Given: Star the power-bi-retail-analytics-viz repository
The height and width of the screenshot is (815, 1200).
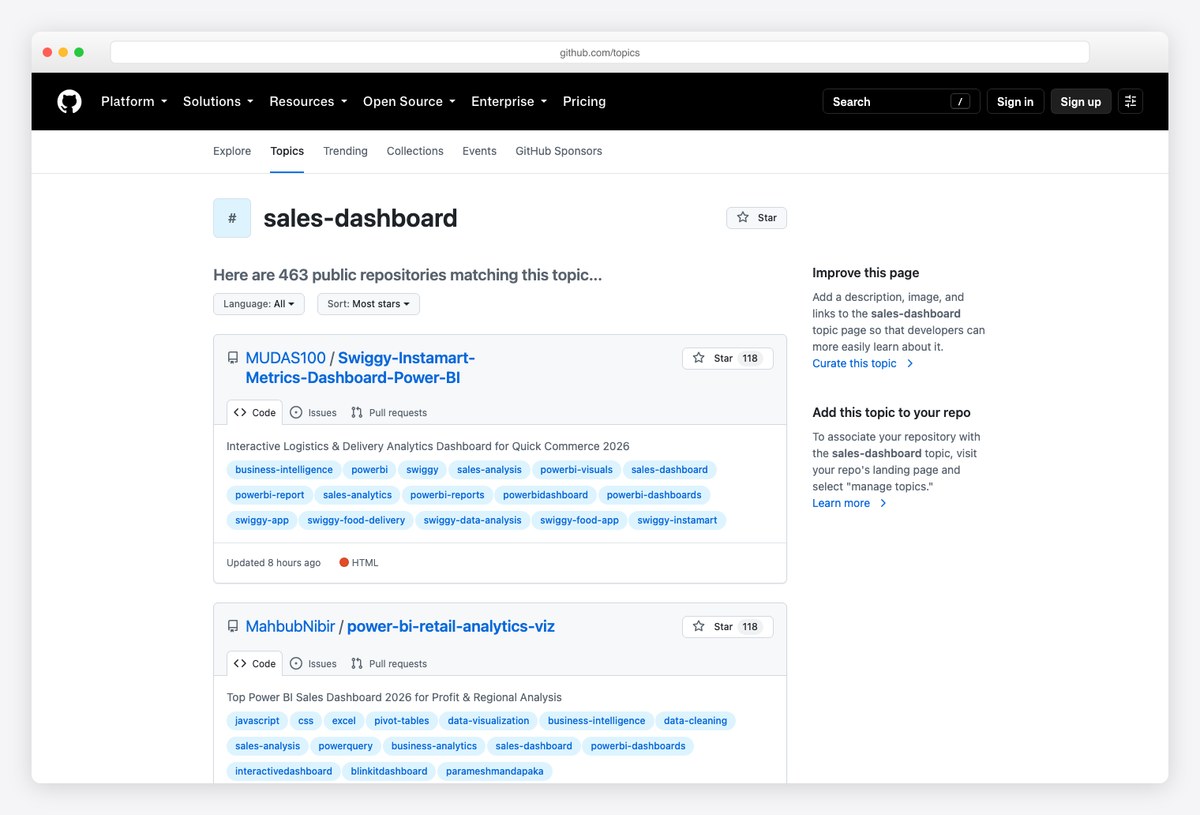Looking at the screenshot, I should click(x=727, y=627).
